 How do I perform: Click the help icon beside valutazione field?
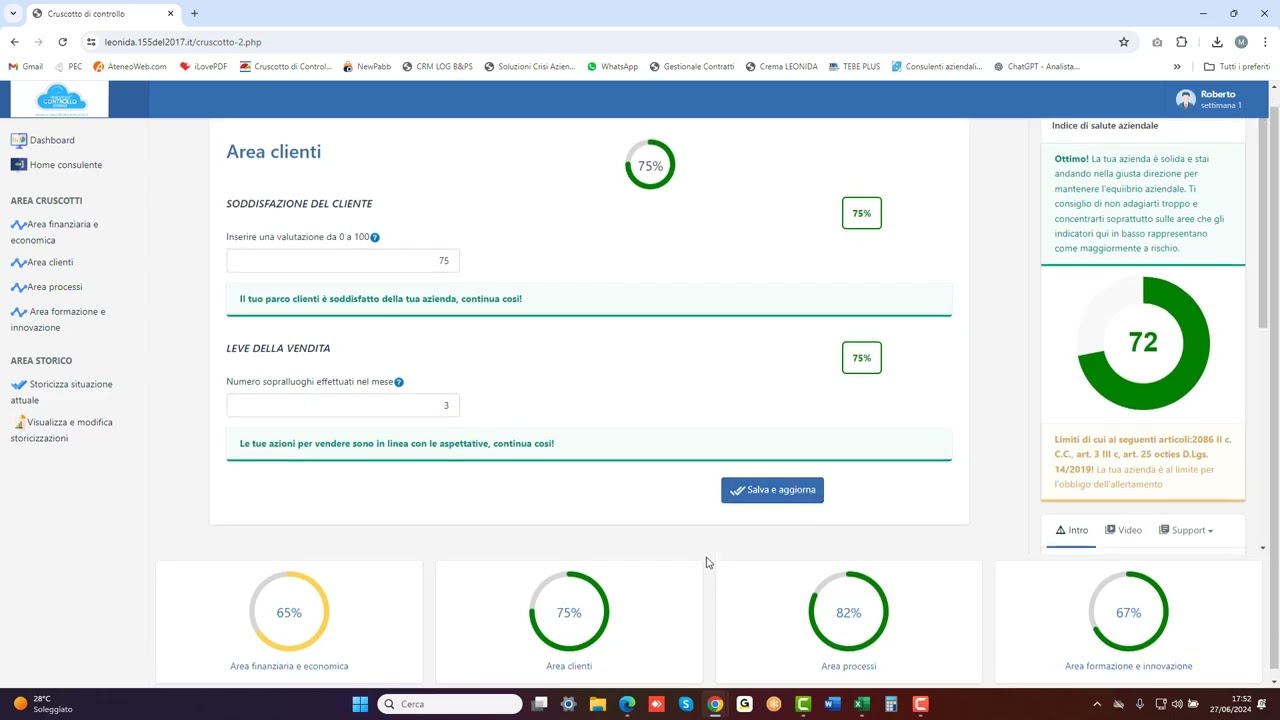[375, 237]
